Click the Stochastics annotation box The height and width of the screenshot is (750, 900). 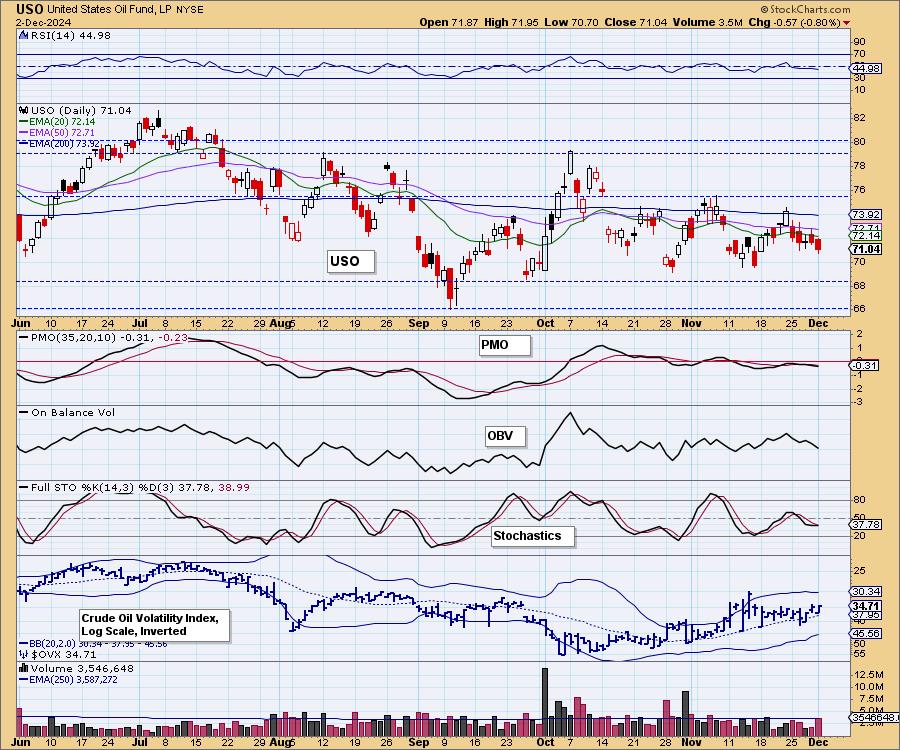tap(533, 536)
